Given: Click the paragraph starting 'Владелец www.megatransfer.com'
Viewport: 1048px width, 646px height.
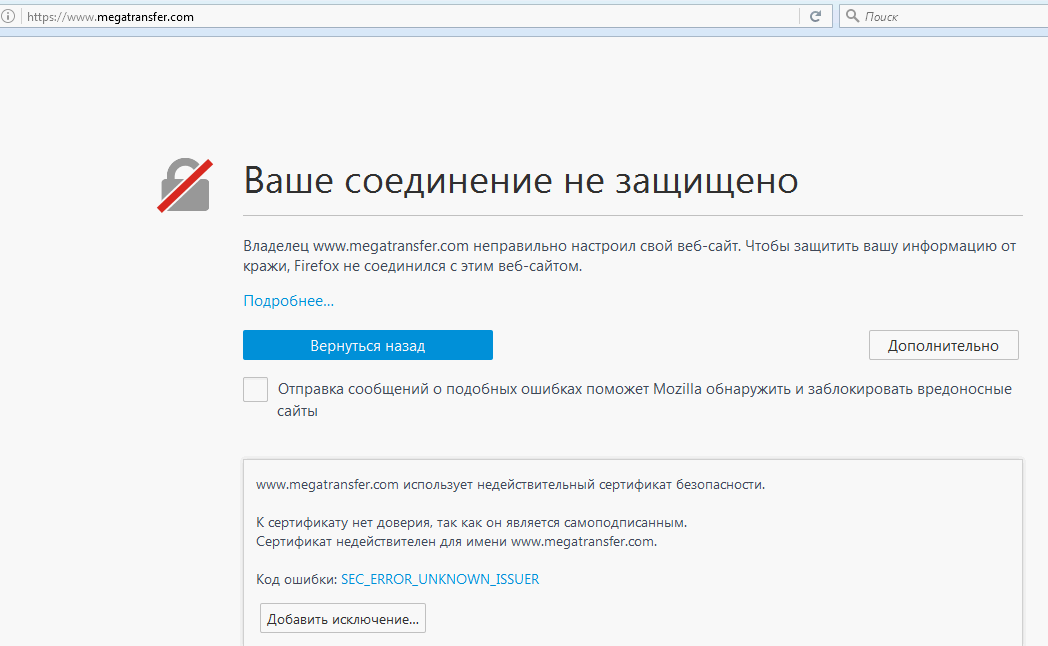Looking at the screenshot, I should [x=630, y=256].
